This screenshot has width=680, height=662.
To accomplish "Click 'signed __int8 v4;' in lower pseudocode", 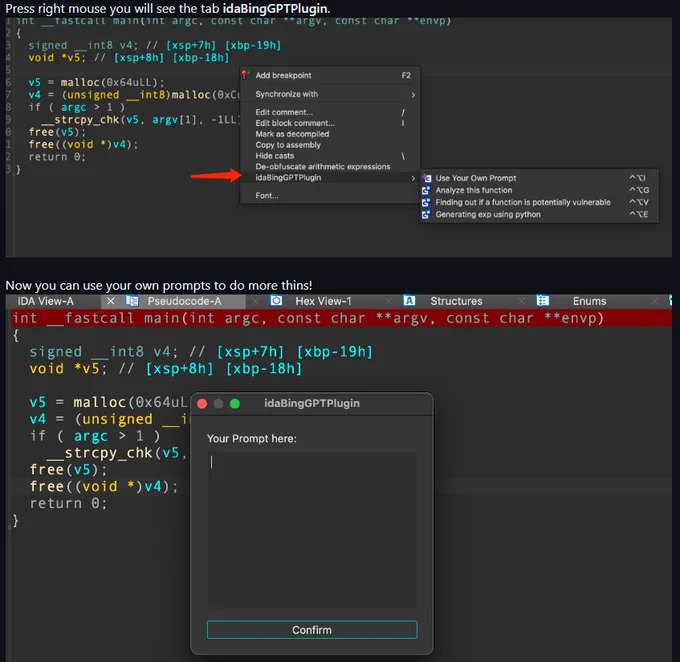I will point(104,352).
